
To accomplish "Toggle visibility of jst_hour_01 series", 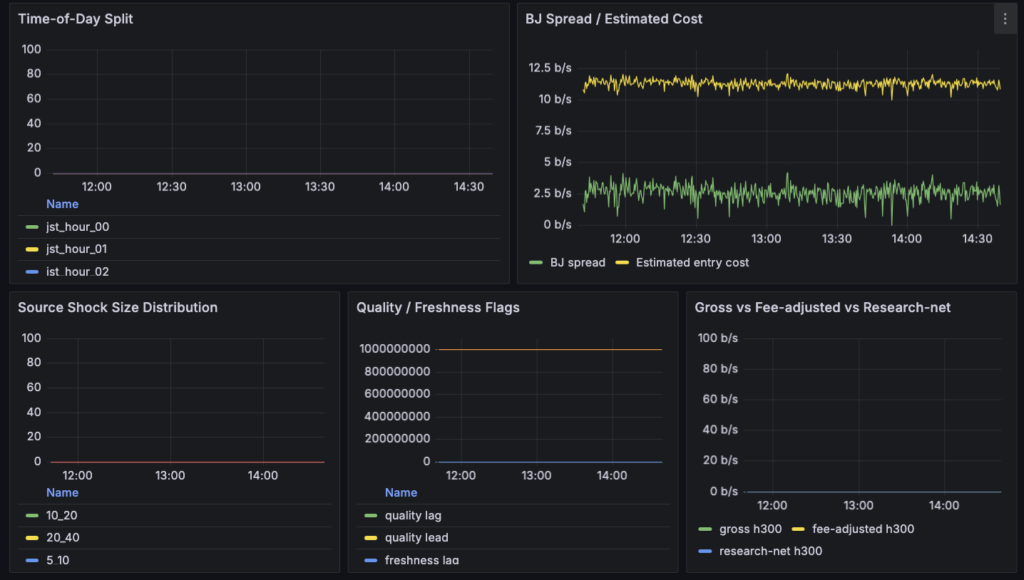I will pyautogui.click(x=78, y=249).
